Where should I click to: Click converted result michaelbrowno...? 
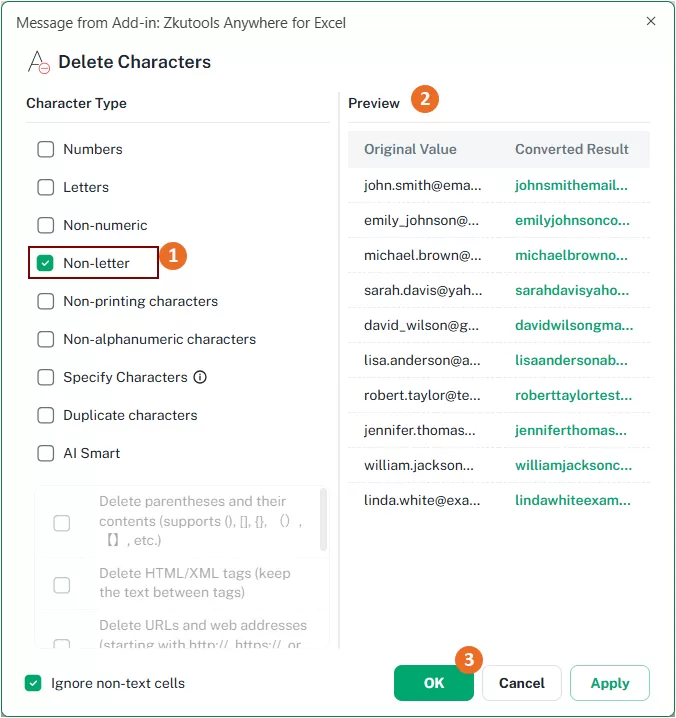tap(572, 256)
